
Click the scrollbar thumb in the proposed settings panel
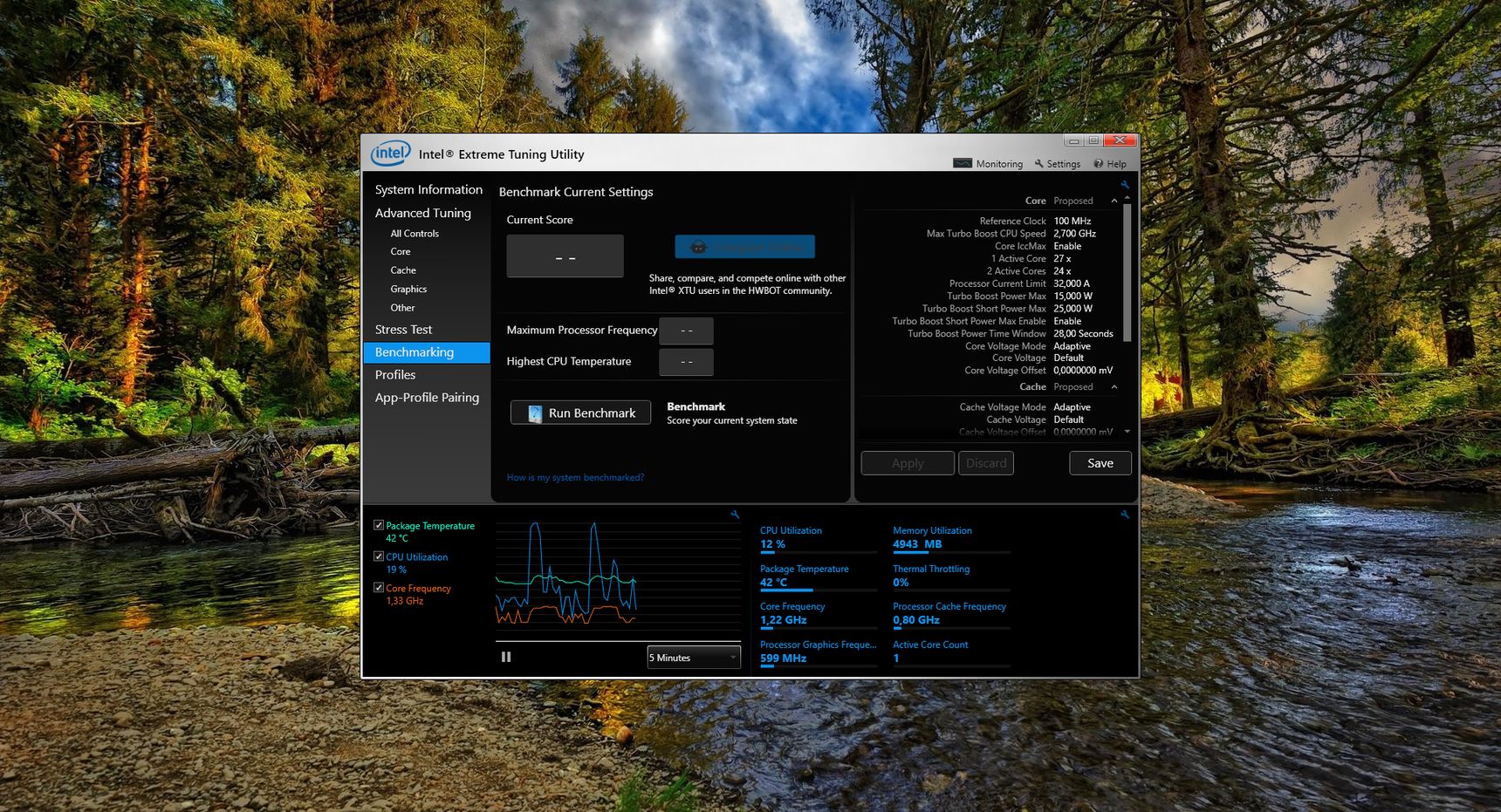[x=1127, y=272]
